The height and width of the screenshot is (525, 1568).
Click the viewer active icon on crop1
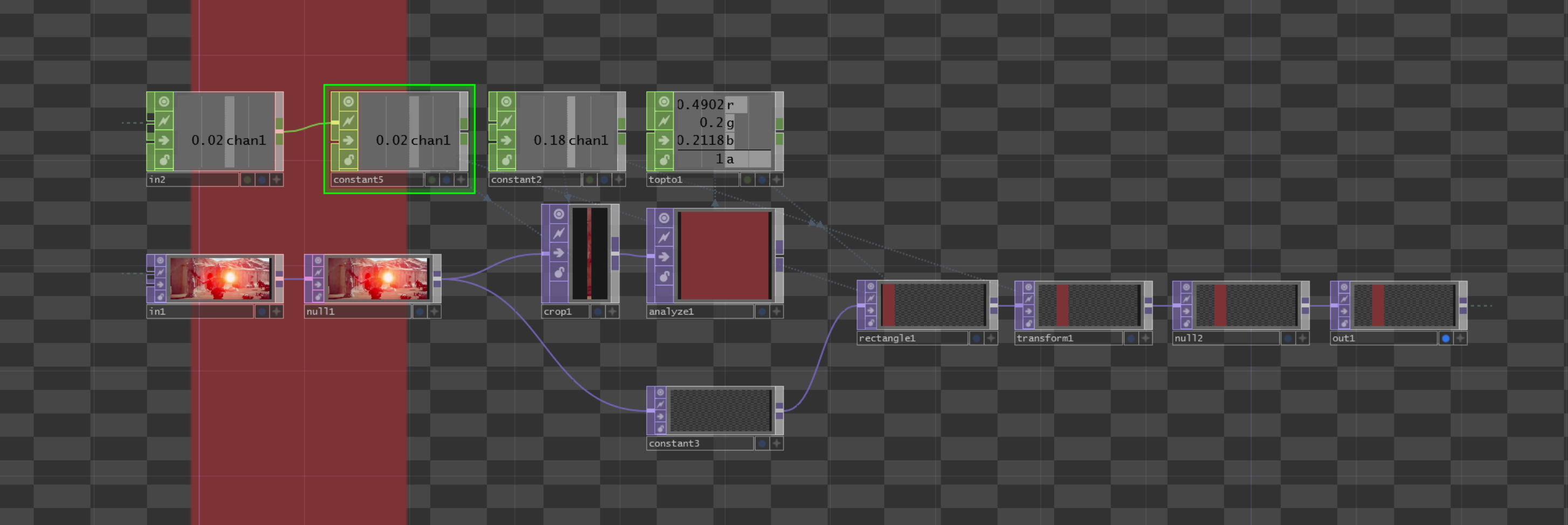[x=559, y=214]
